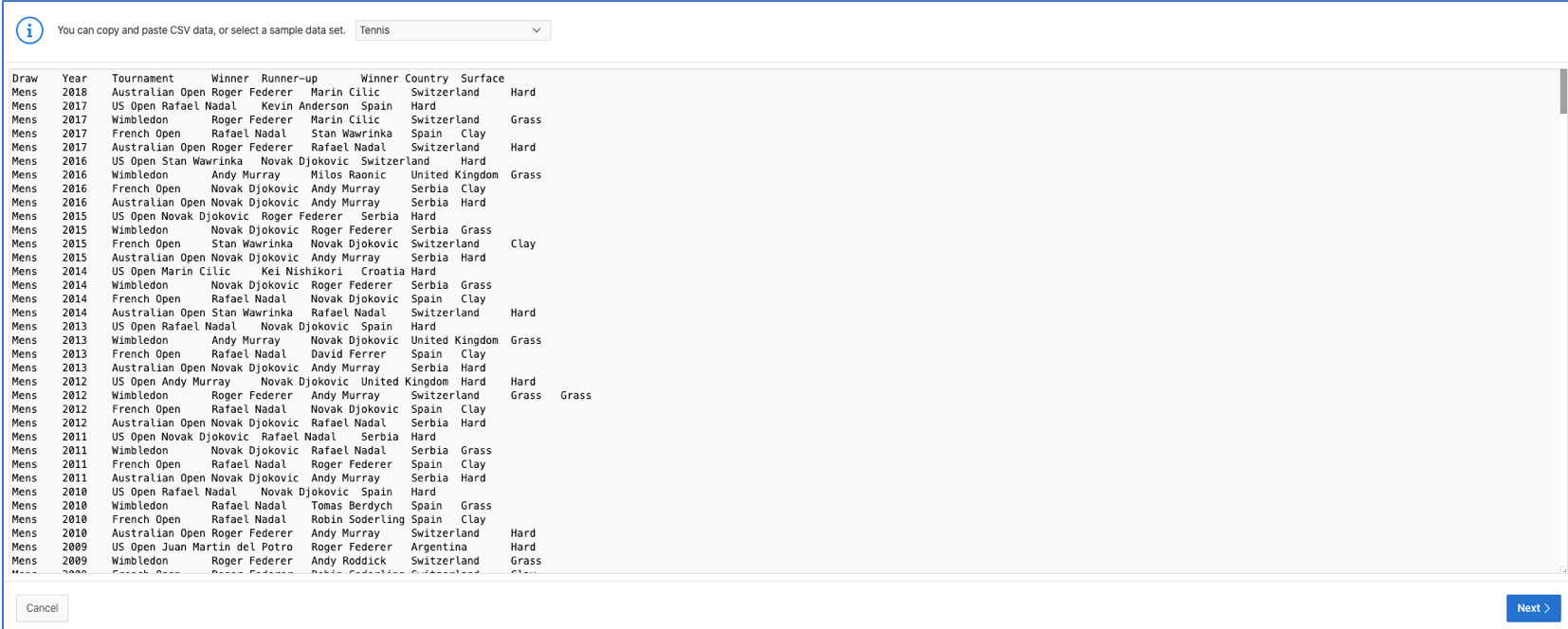Viewport: 1568px width, 629px height.
Task: Click 'Marin Cilic' in the 2018 Australian Open row
Action: [x=345, y=93]
